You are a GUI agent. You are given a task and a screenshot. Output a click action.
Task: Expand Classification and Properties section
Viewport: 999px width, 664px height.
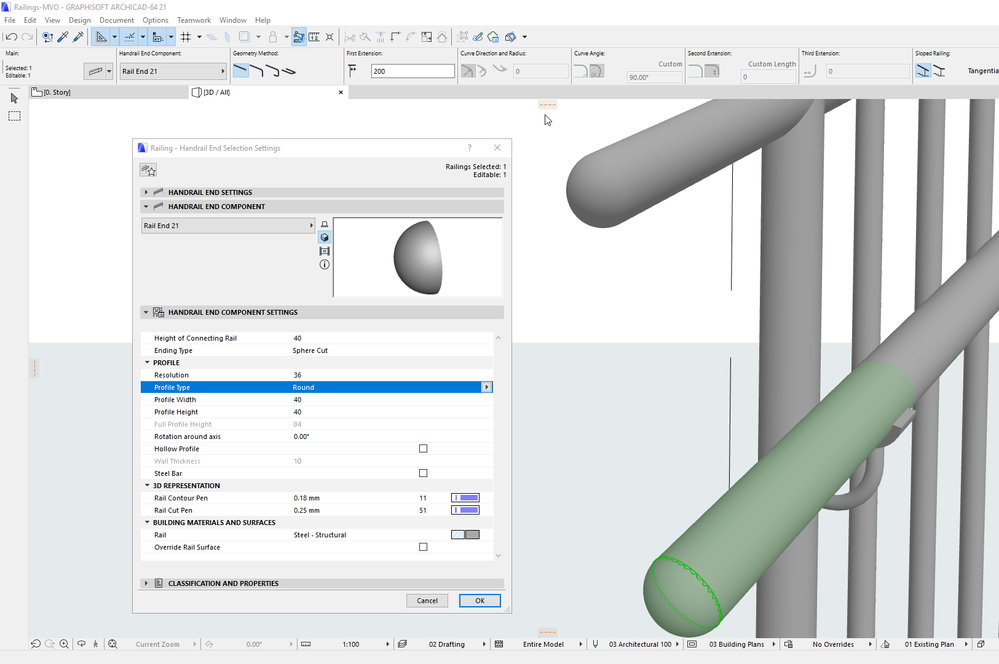pyautogui.click(x=146, y=583)
